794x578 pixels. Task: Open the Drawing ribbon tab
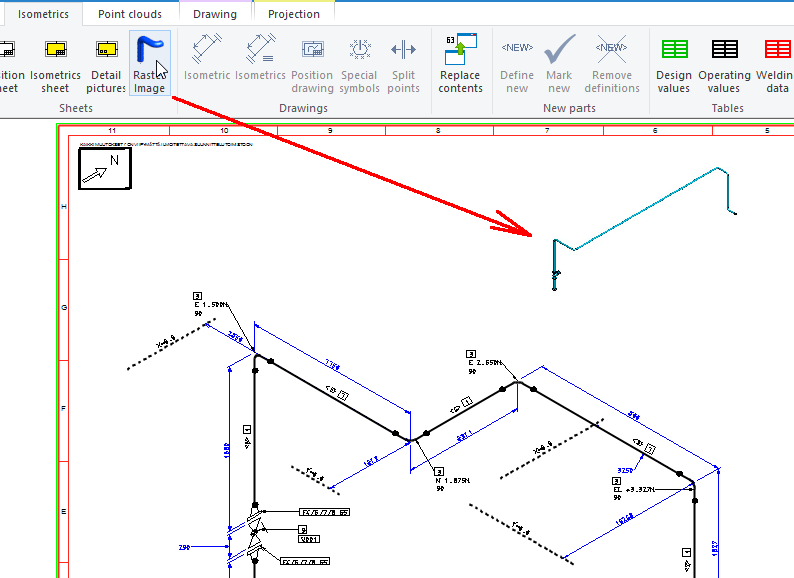pos(215,14)
